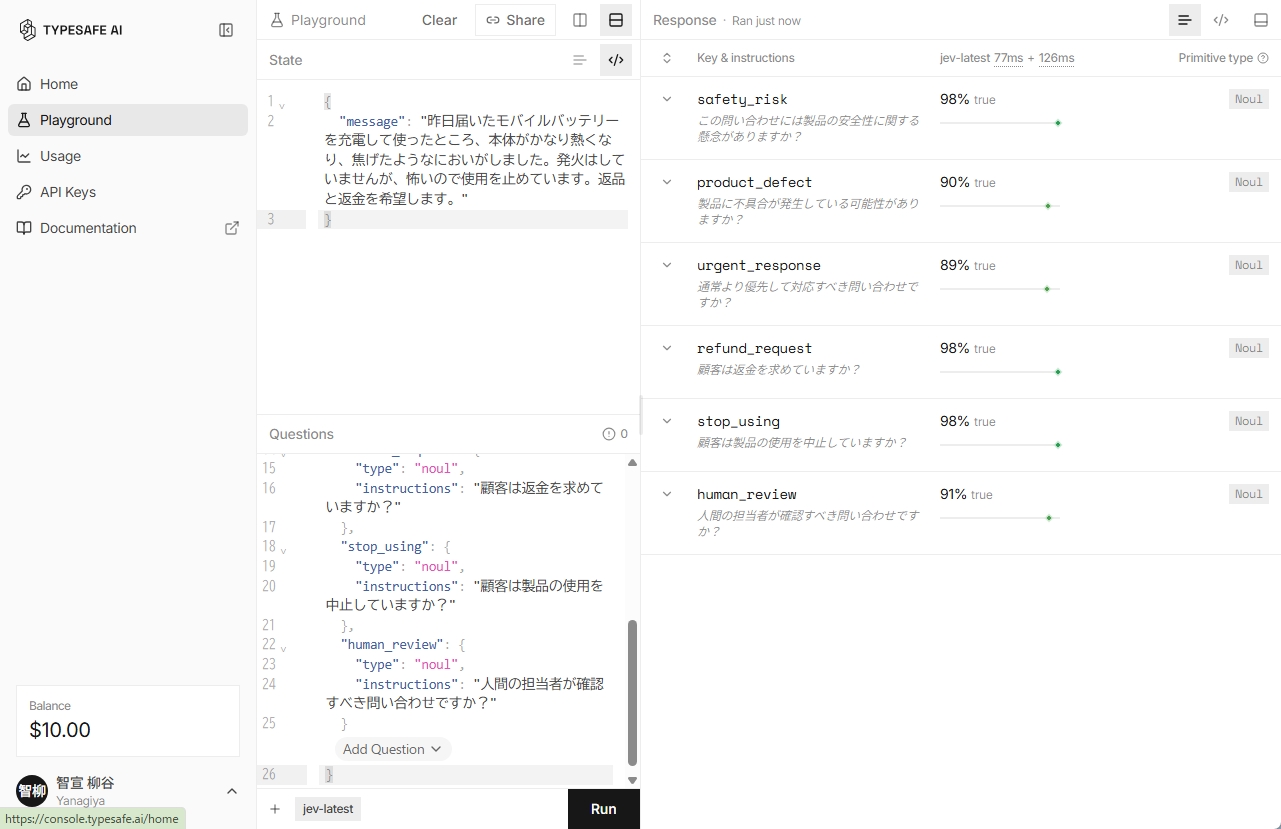Fold the human_review block
Viewport: 1281px width, 829px height.
283,647
